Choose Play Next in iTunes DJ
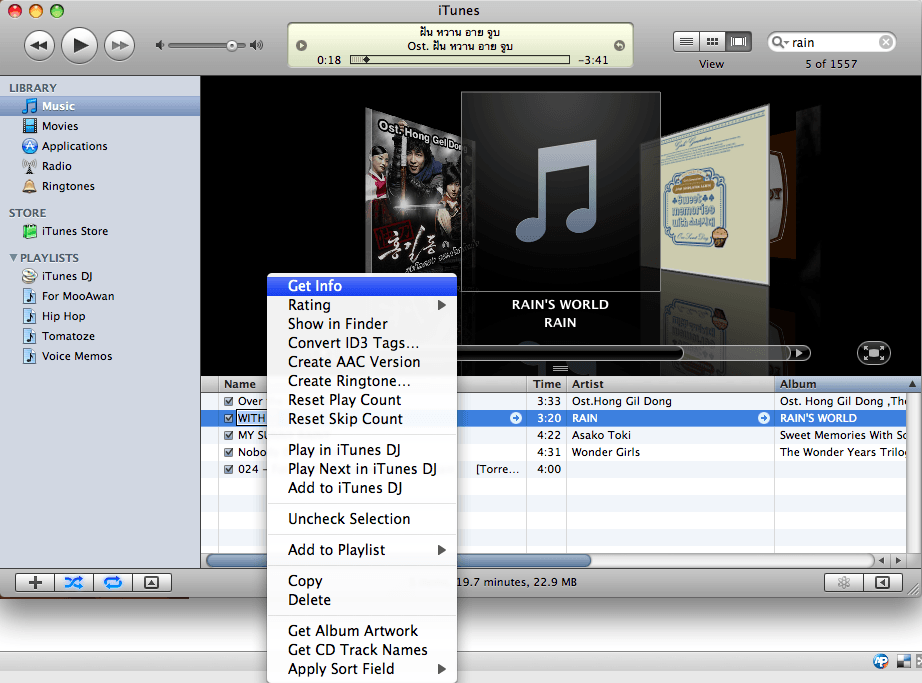The width and height of the screenshot is (922, 683). (362, 468)
